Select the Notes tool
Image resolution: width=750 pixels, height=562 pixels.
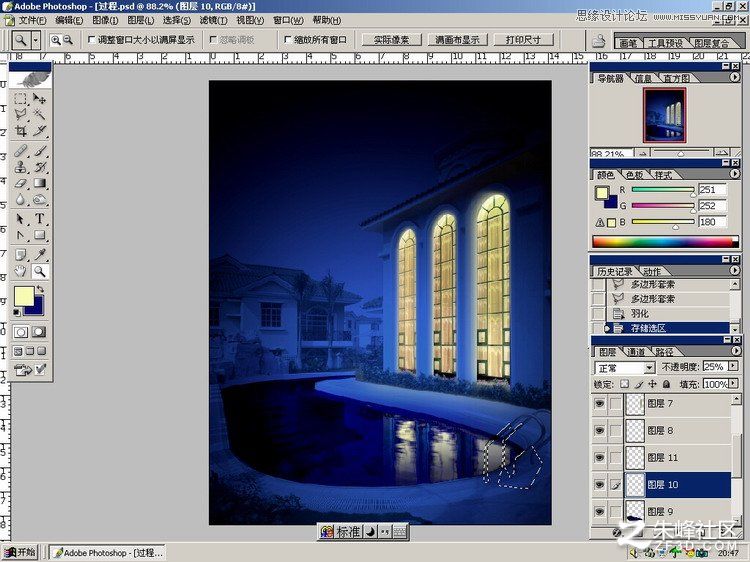(x=20, y=255)
